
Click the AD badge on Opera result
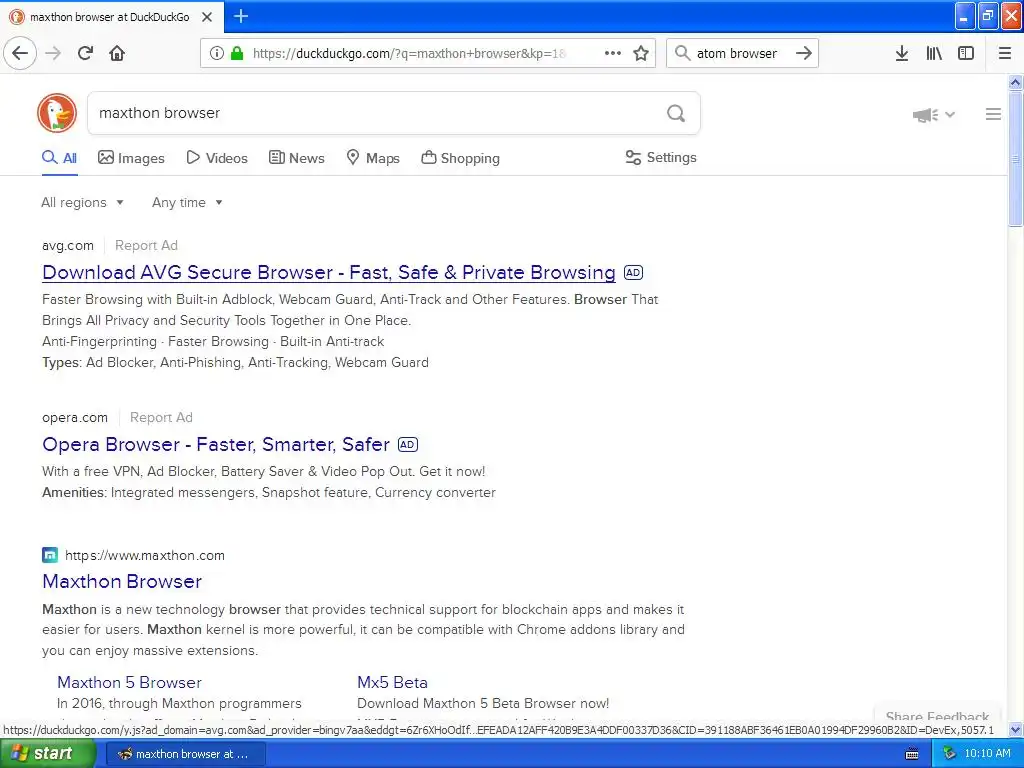(x=408, y=445)
